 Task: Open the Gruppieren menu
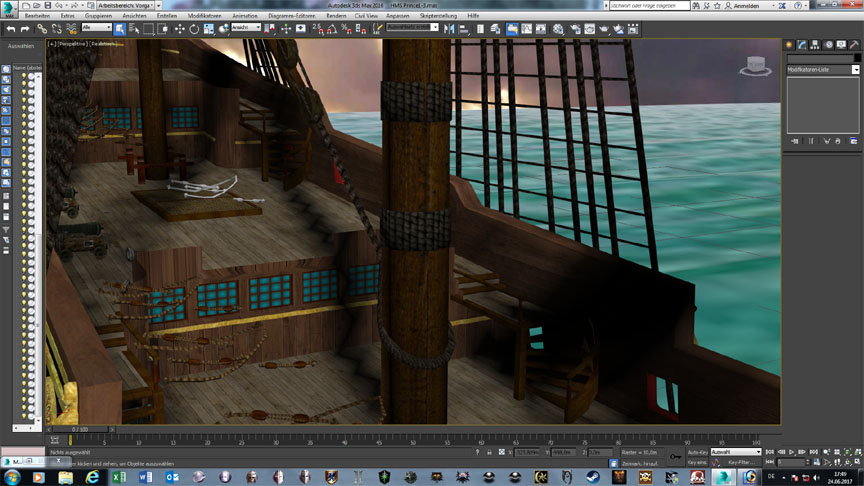[x=98, y=16]
